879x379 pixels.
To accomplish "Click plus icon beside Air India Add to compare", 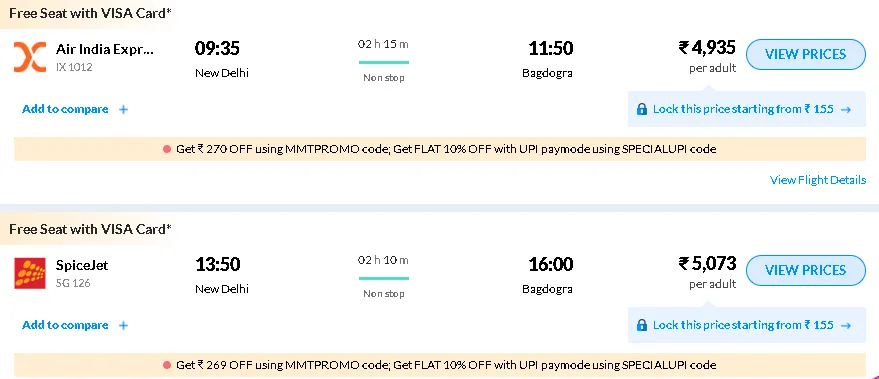I will [x=123, y=109].
